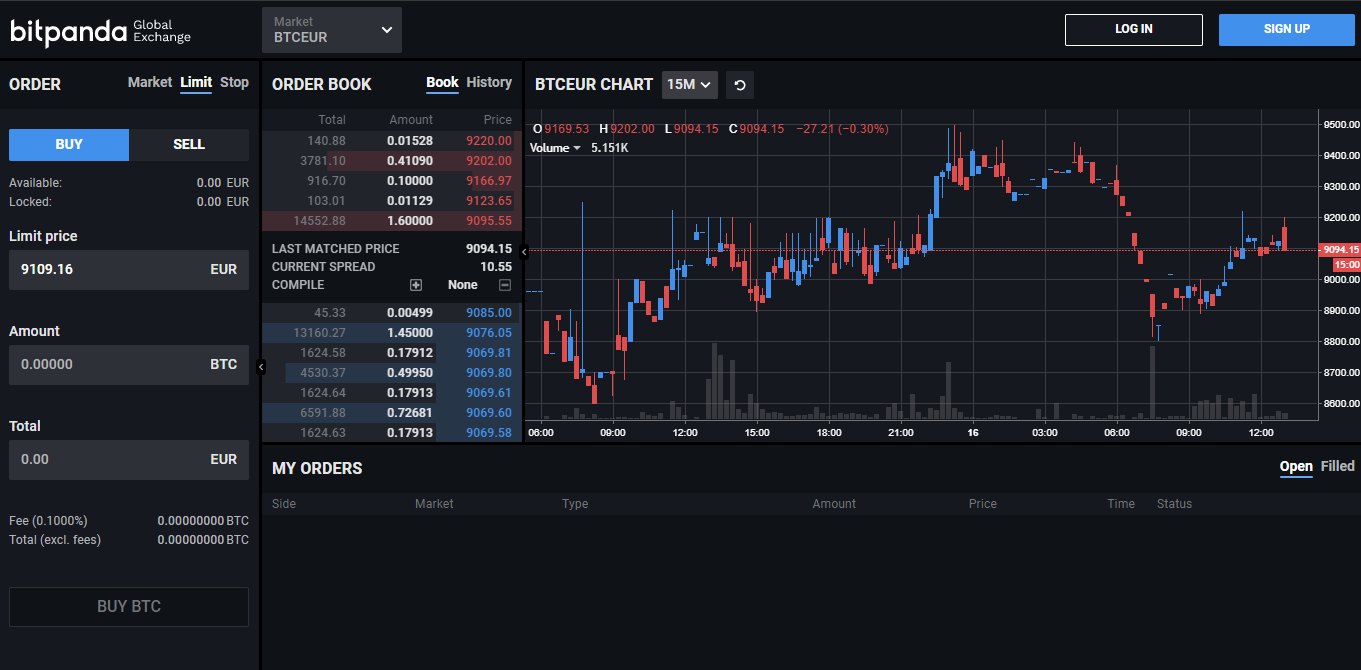This screenshot has height=670, width=1361.
Task: Click the Total EUR input field
Action: point(129,460)
